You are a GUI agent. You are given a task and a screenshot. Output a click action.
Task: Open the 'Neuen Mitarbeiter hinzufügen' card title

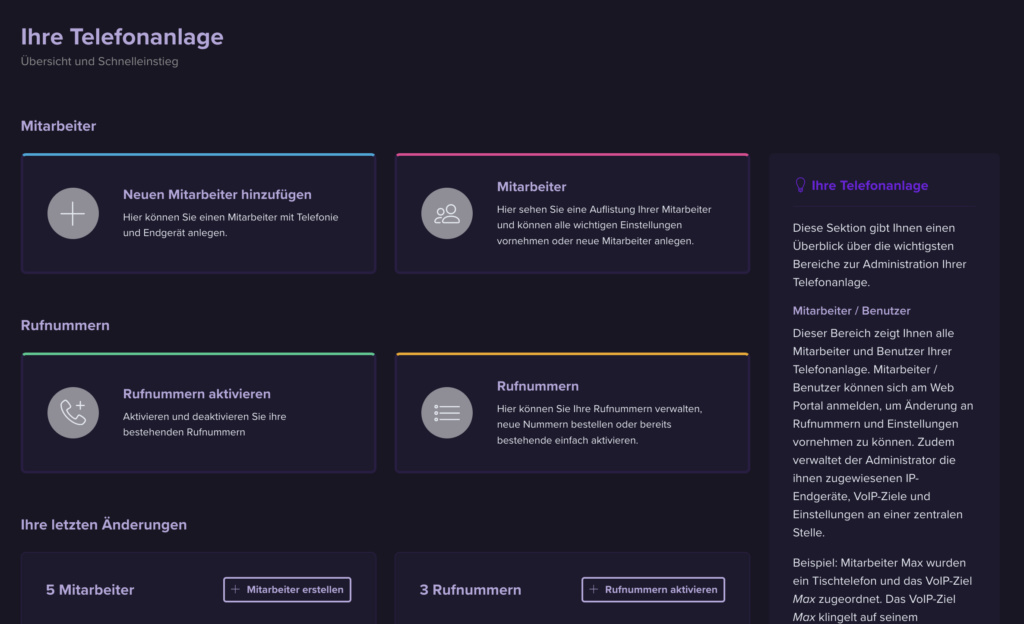coord(217,194)
